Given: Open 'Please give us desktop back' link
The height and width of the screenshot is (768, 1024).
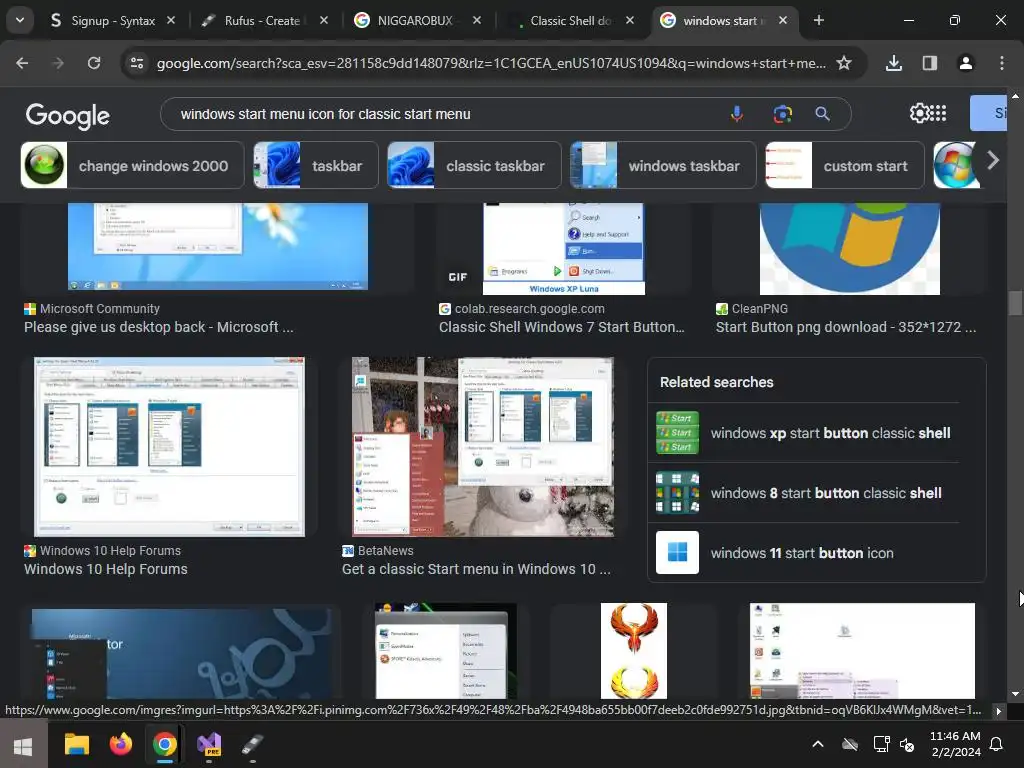Looking at the screenshot, I should (159, 327).
